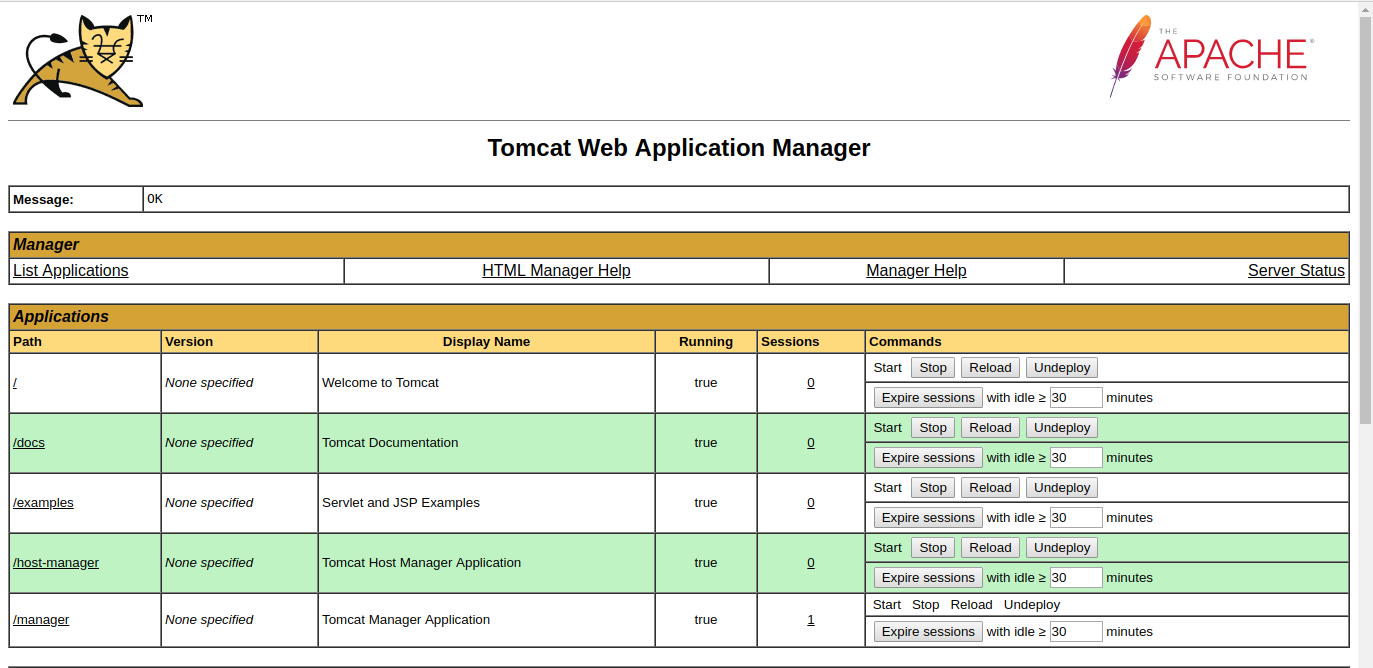Click idle minutes field for /docs
Viewport: 1373px width, 668px height.
tap(1076, 458)
